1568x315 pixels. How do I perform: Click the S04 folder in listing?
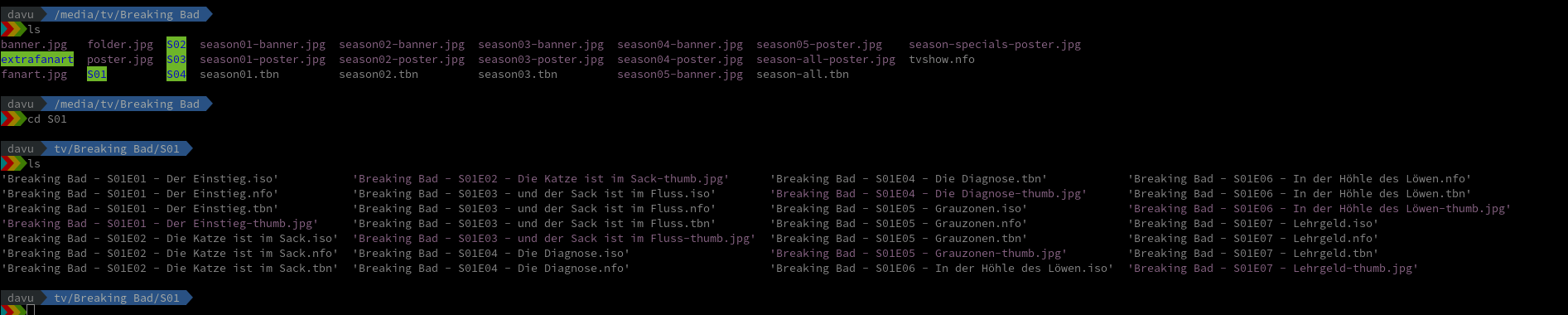pyautogui.click(x=176, y=75)
